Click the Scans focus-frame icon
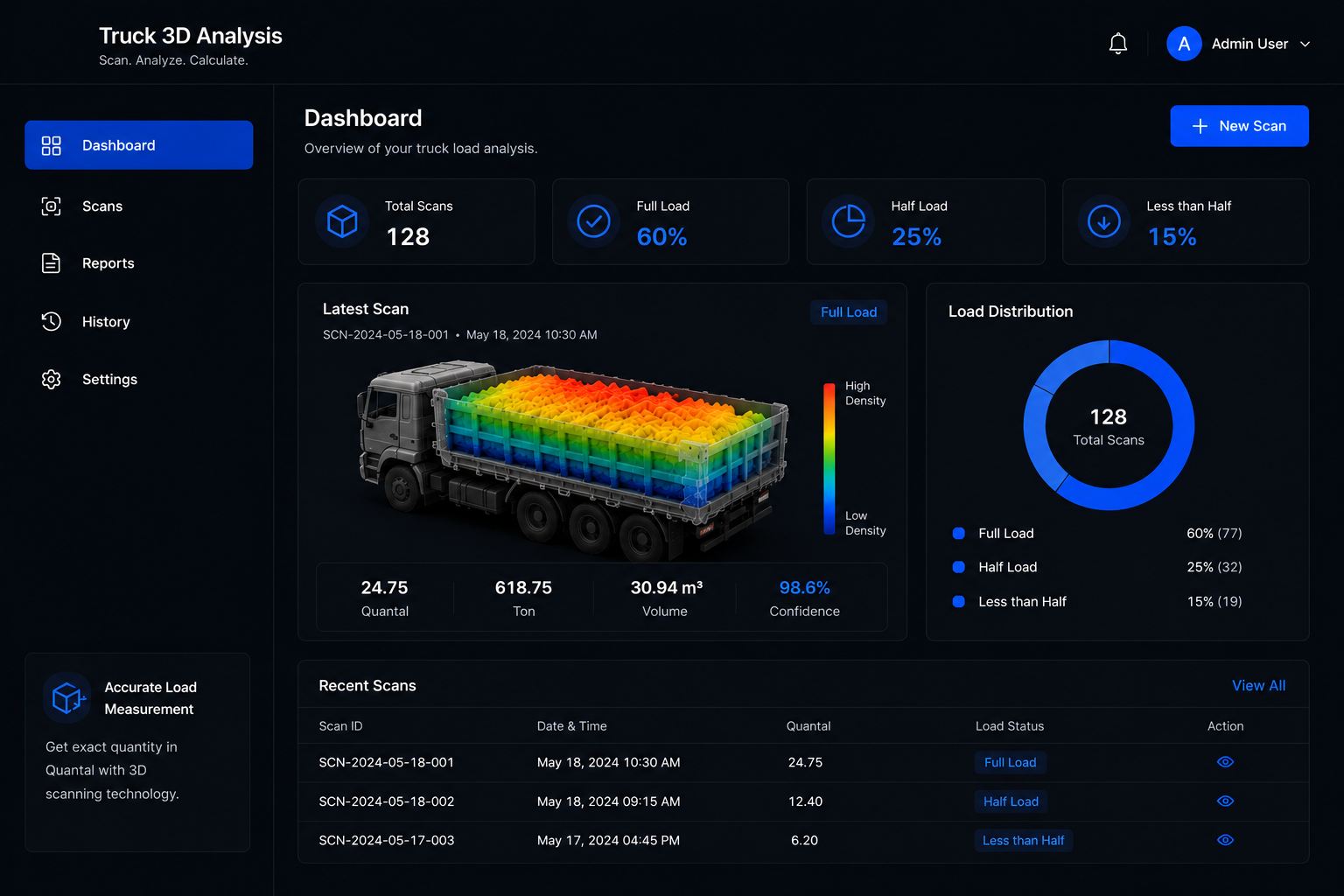Viewport: 1344px width, 896px height. coord(52,206)
